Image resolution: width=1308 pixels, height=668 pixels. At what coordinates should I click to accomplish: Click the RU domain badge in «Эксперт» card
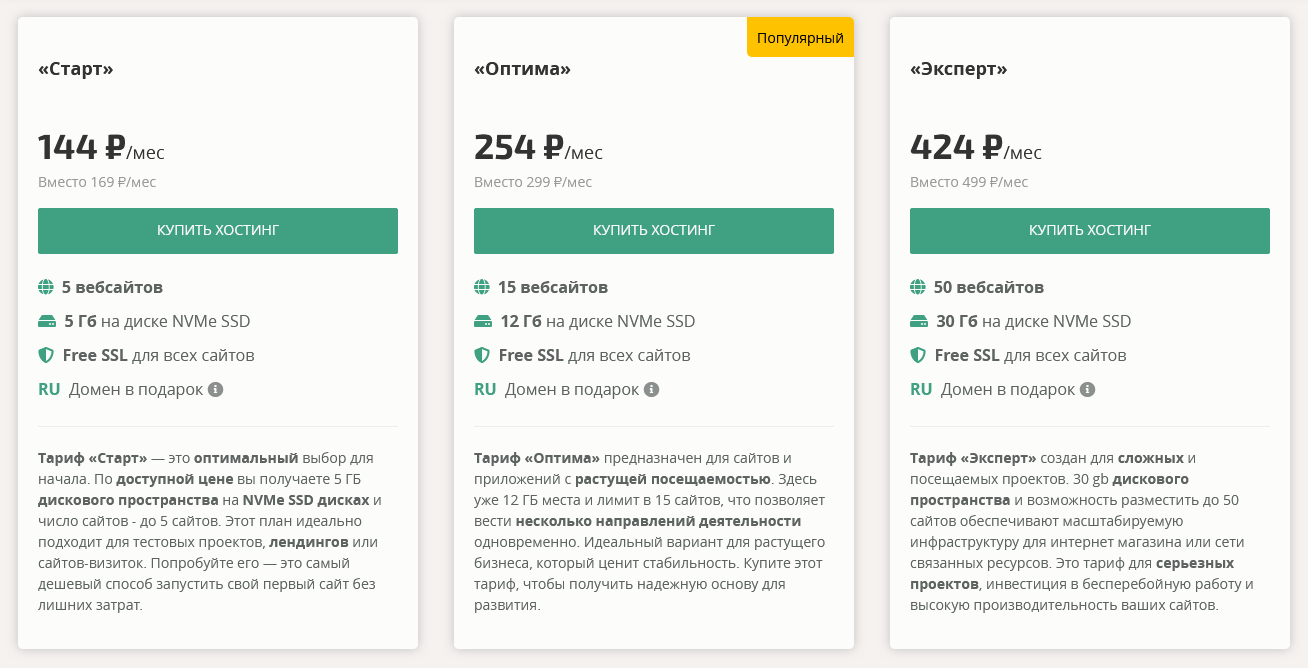pos(921,390)
